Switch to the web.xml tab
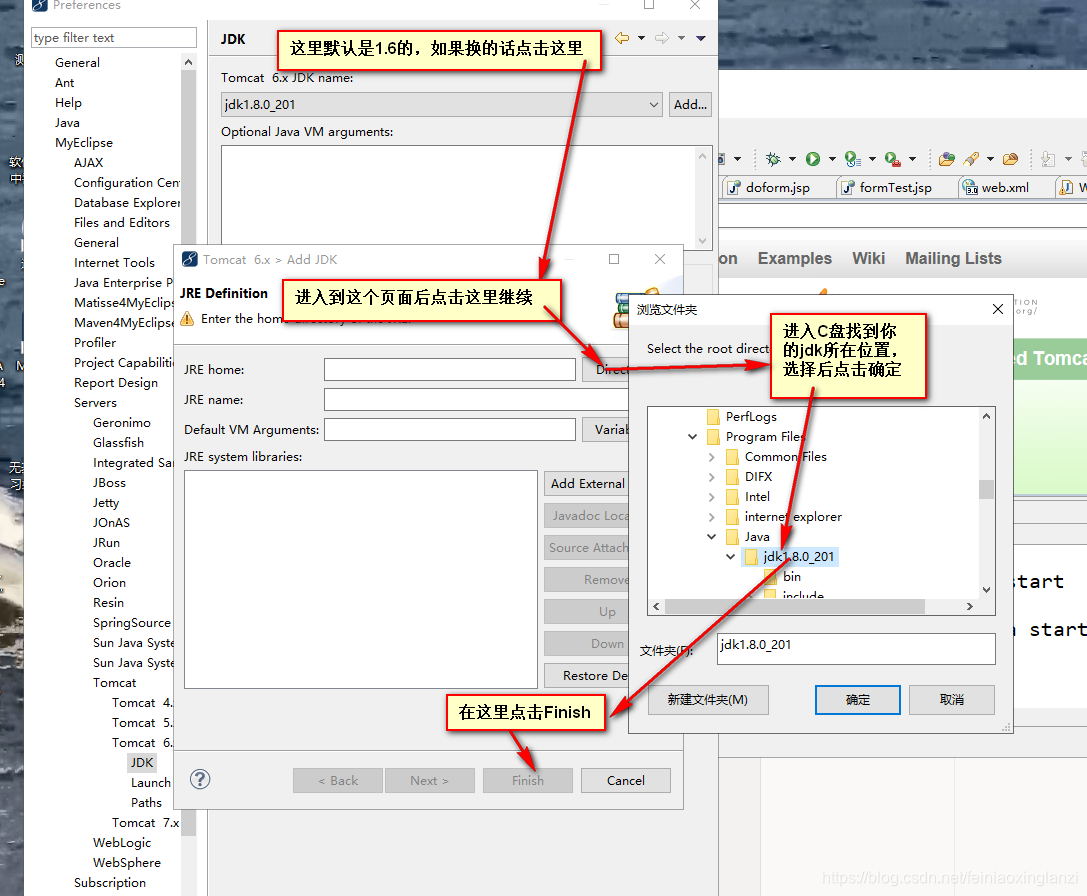Screen dimensions: 1087x896 click(x=1004, y=186)
